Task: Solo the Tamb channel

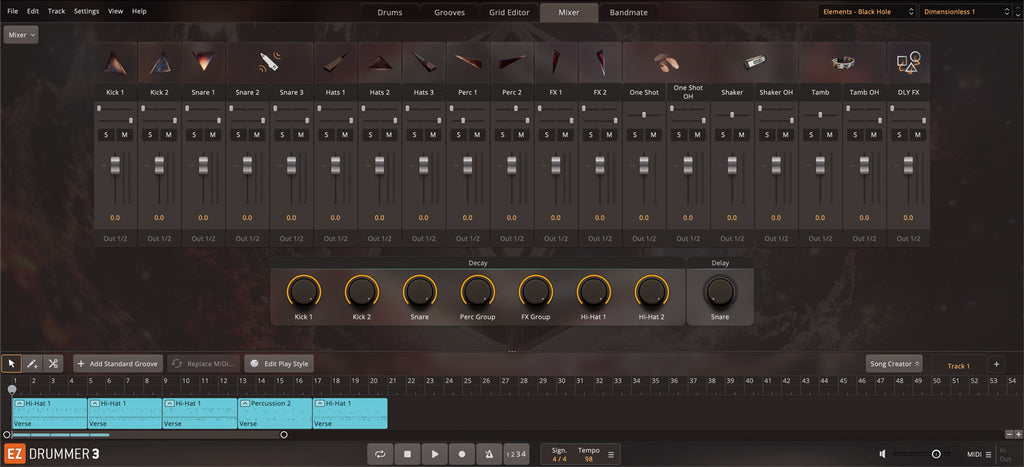Action: point(812,135)
